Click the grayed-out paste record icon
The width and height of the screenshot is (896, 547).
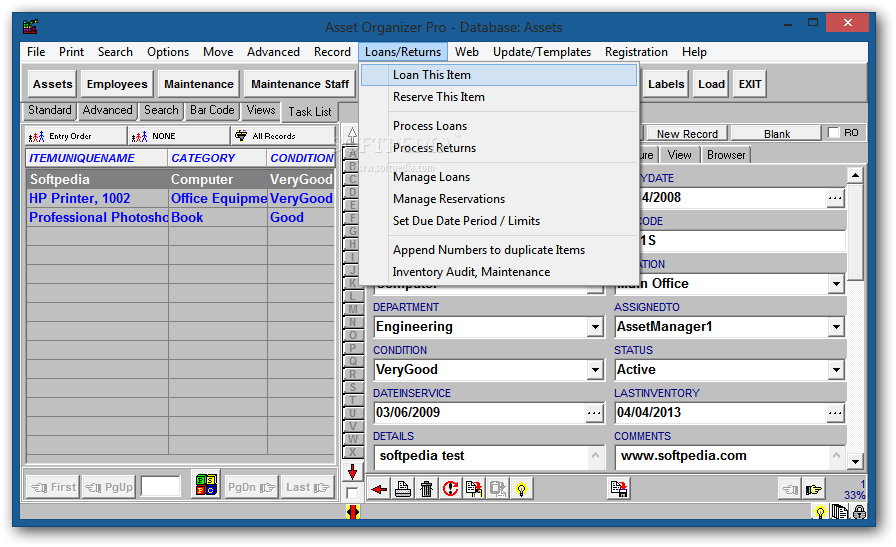(x=498, y=489)
